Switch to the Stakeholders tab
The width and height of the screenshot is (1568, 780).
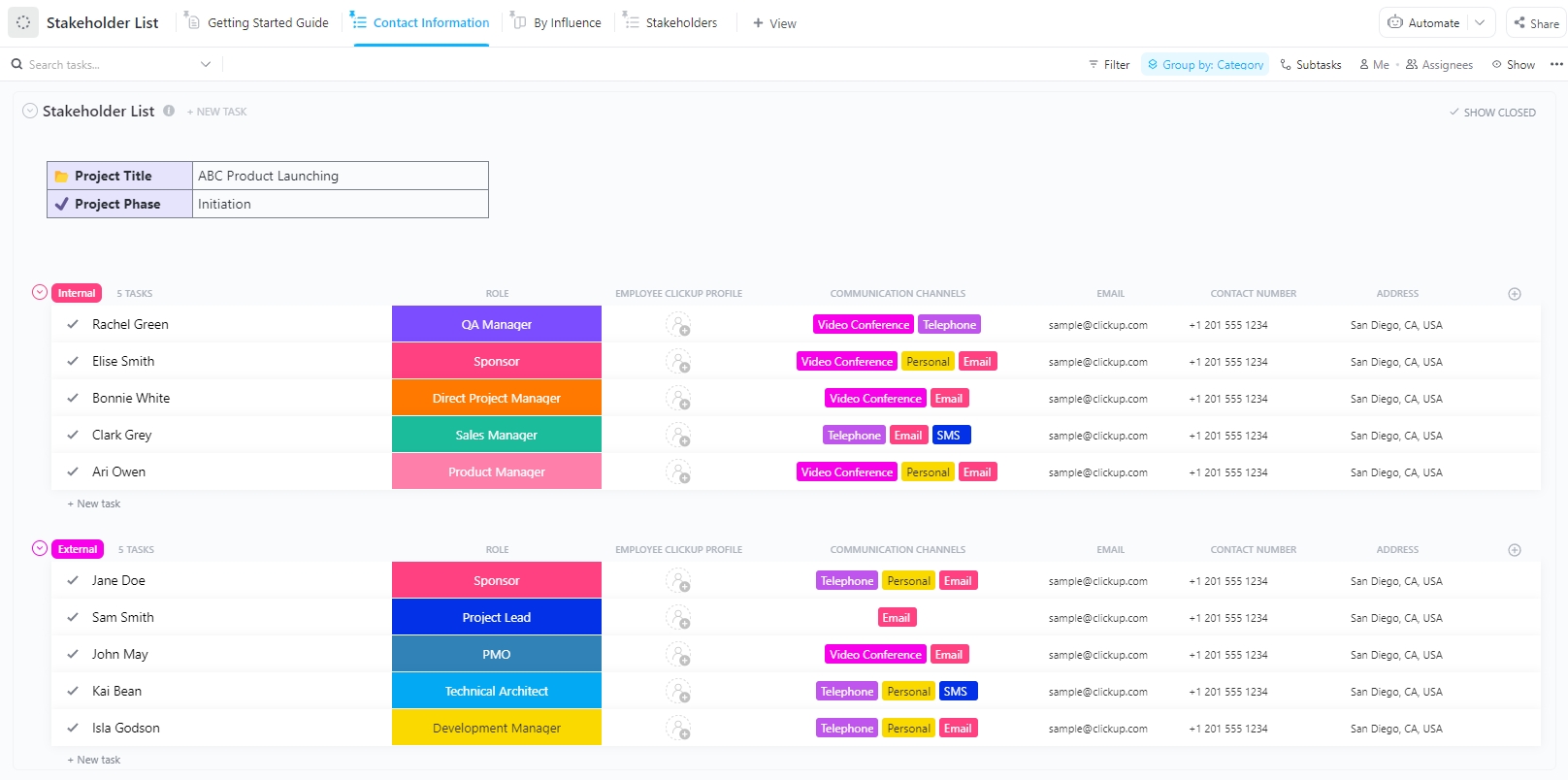pyautogui.click(x=670, y=22)
